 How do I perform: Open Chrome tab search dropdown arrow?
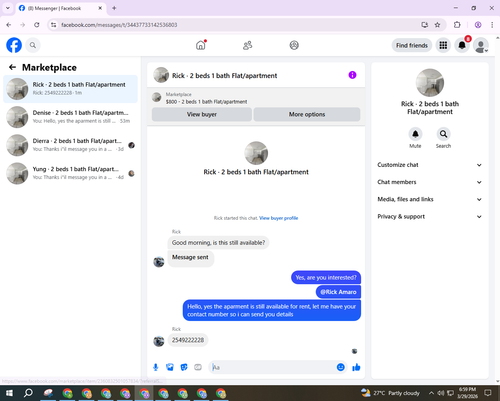pos(8,8)
